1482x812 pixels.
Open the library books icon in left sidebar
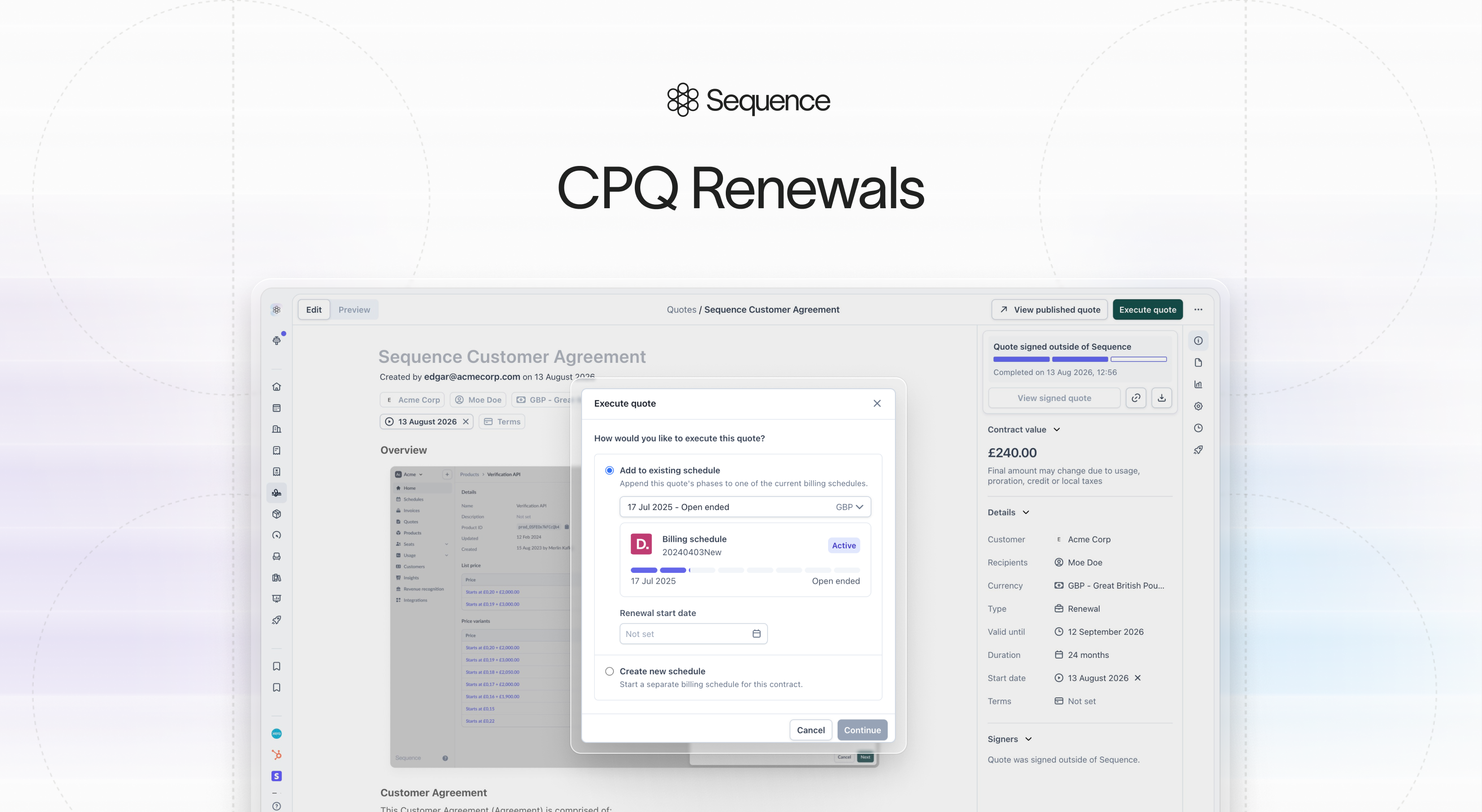point(277,577)
